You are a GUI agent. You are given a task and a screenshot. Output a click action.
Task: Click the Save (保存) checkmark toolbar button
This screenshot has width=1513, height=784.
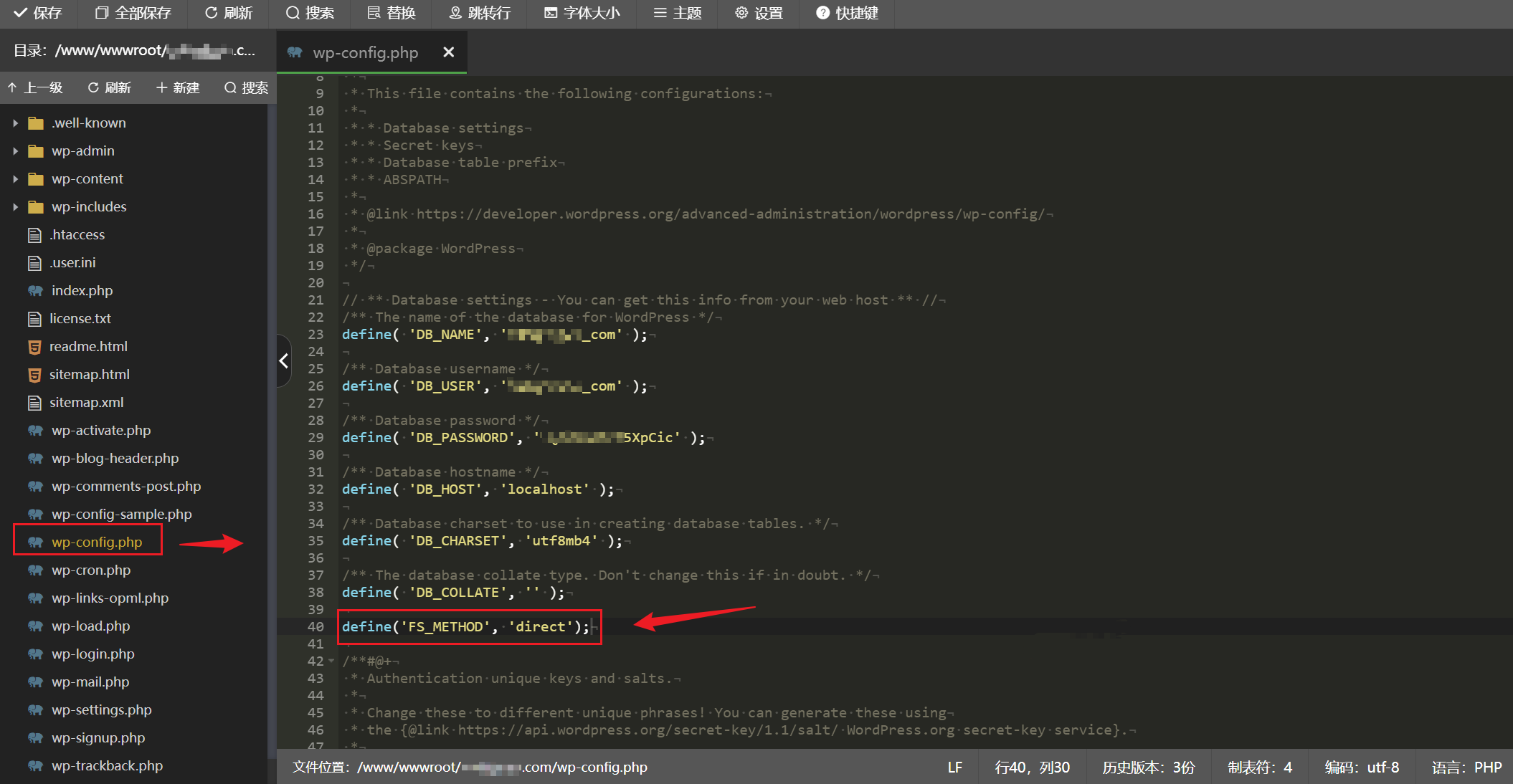(38, 13)
